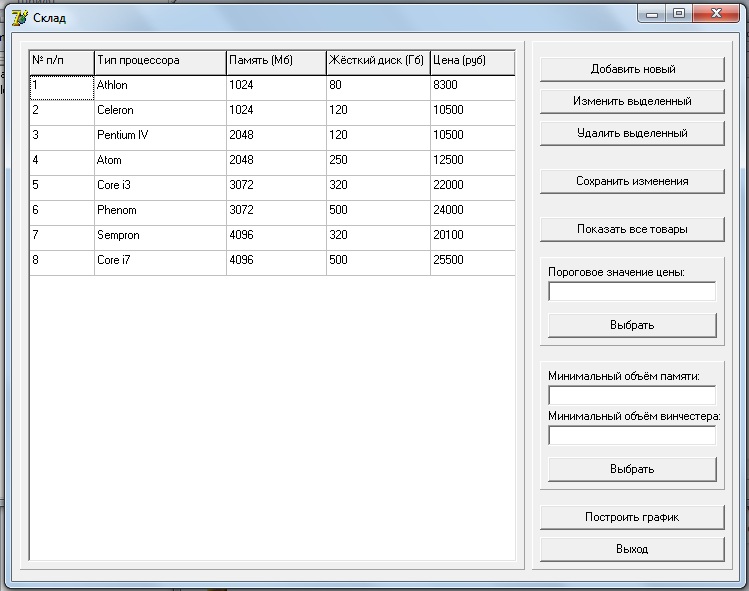Click the Склад application icon in title bar

20,18
